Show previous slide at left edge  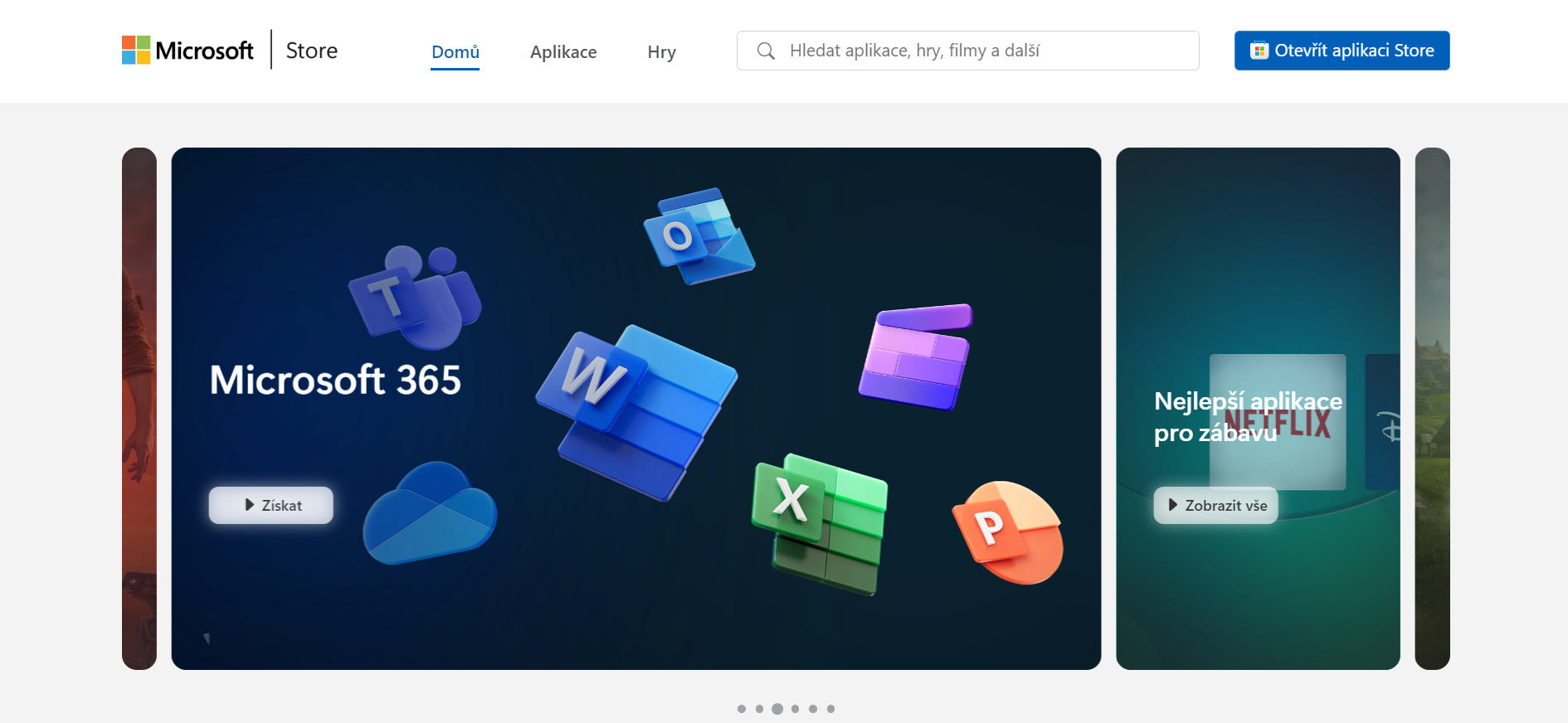click(x=139, y=409)
